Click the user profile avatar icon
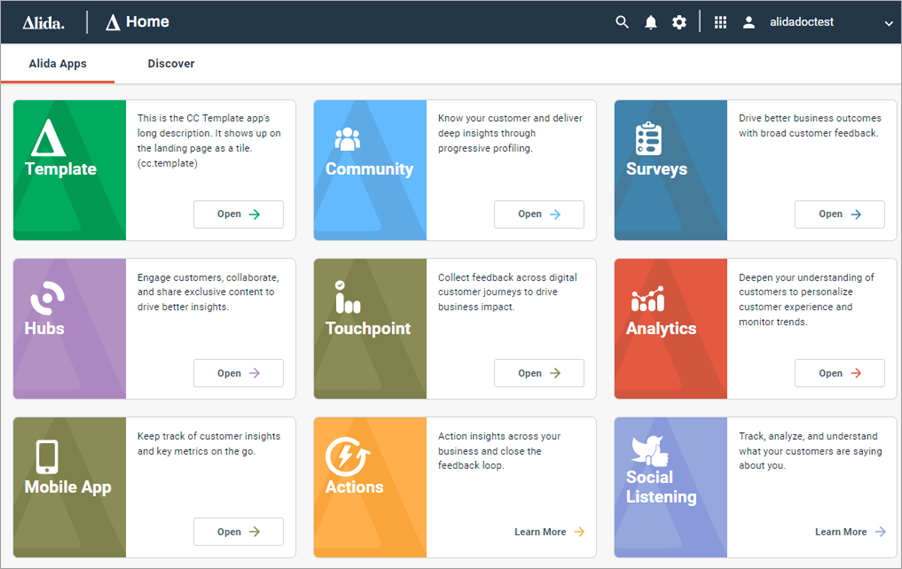902x569 pixels. [x=748, y=22]
